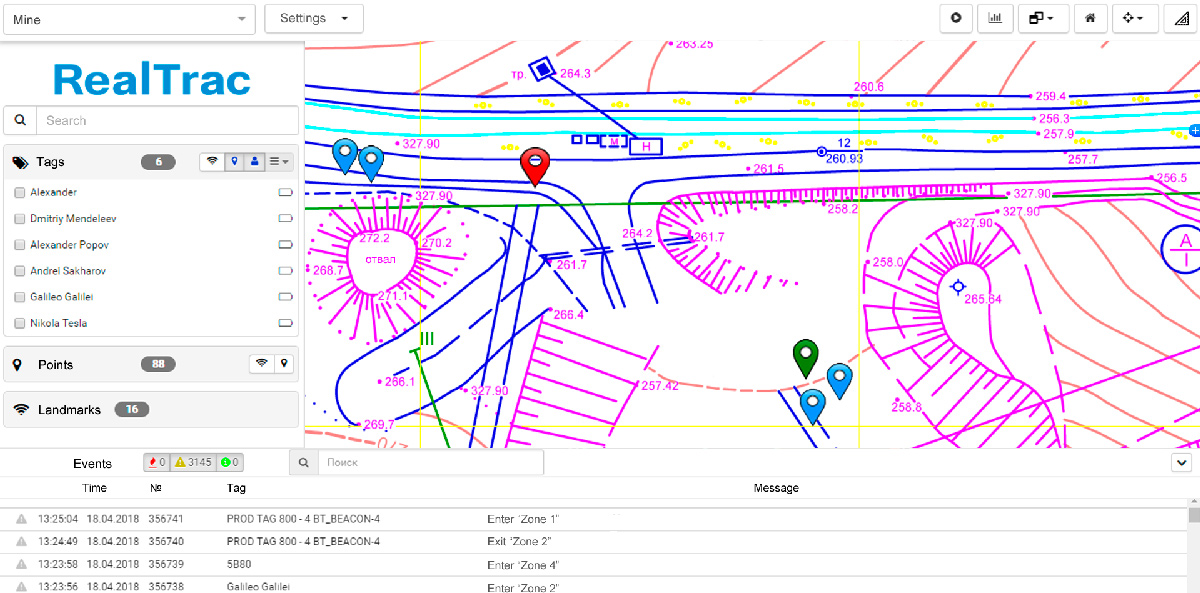
Task: Open the Mine location dropdown
Action: 129,19
